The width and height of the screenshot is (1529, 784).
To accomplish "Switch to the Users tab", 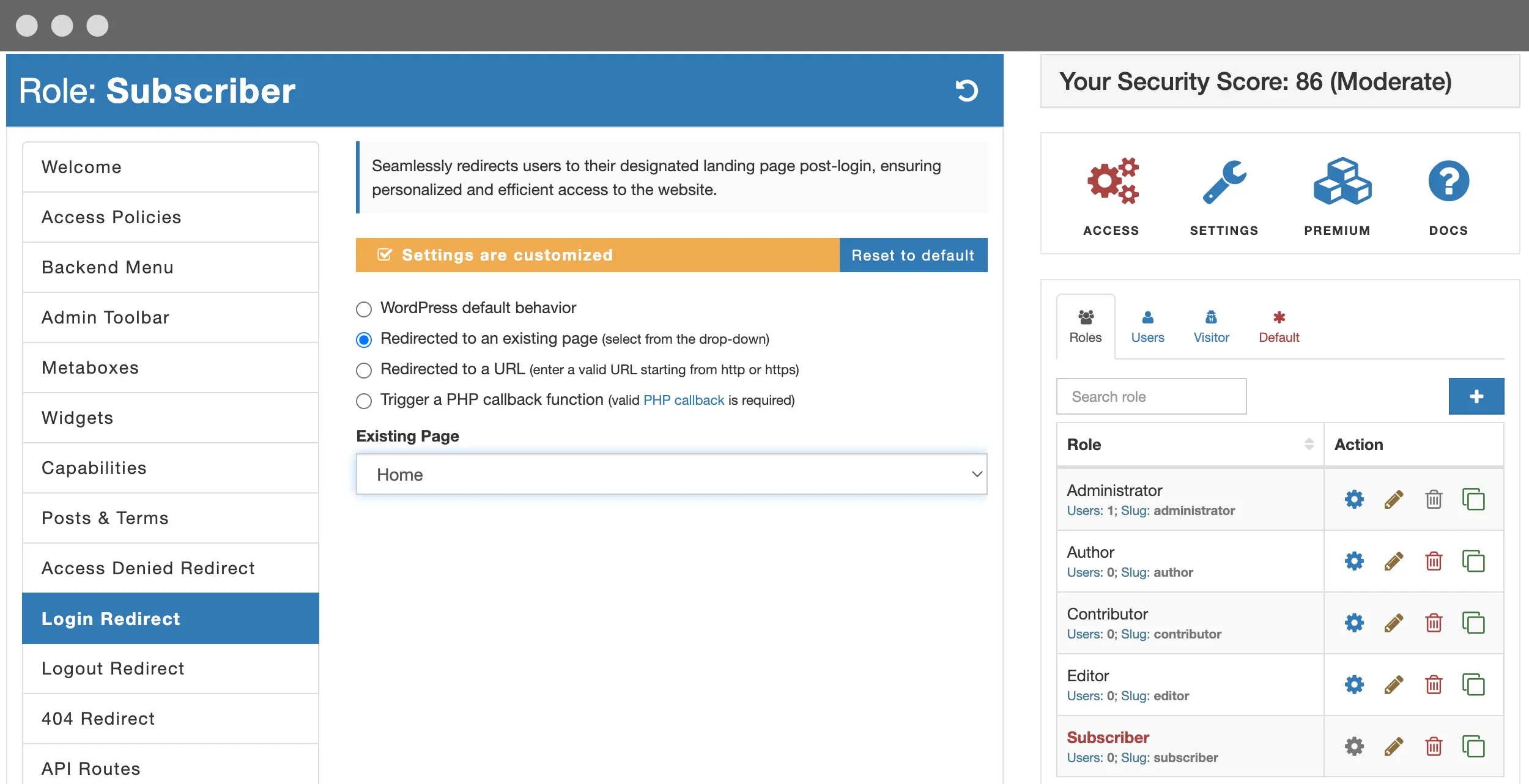I will click(1147, 327).
